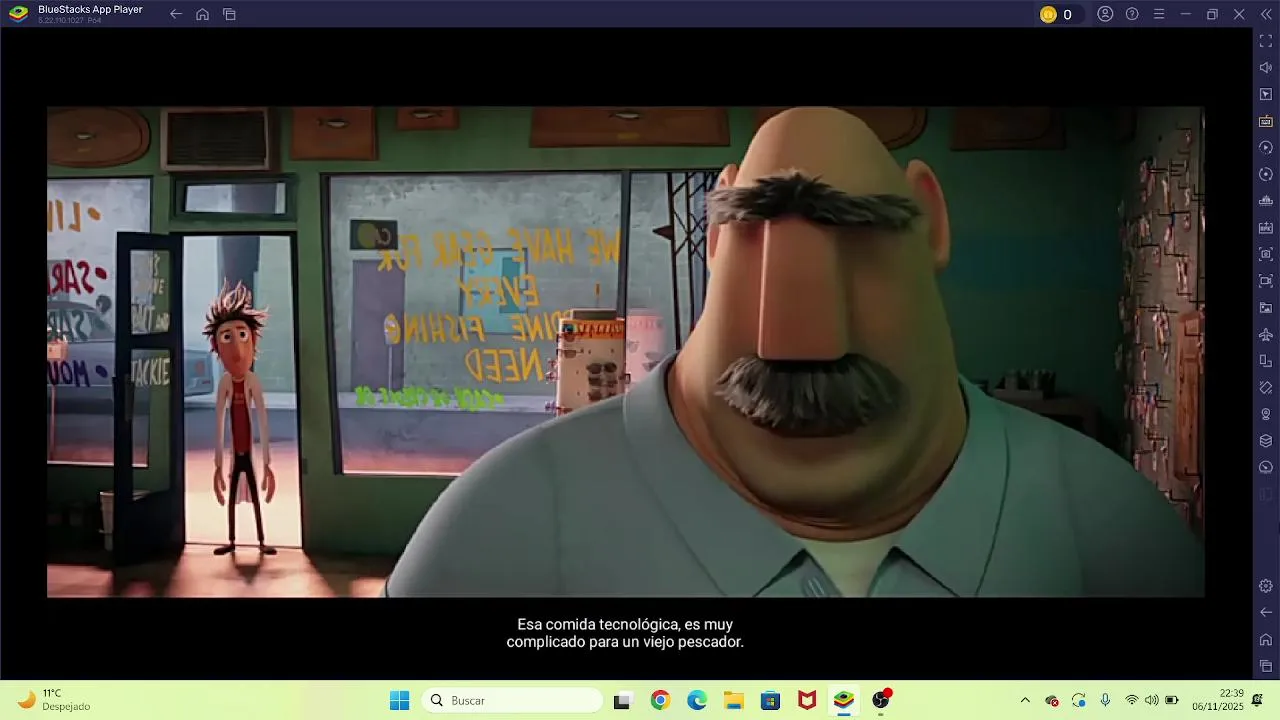Click the sidebar recent apps icon
The width and height of the screenshot is (1280, 720).
[1266, 666]
